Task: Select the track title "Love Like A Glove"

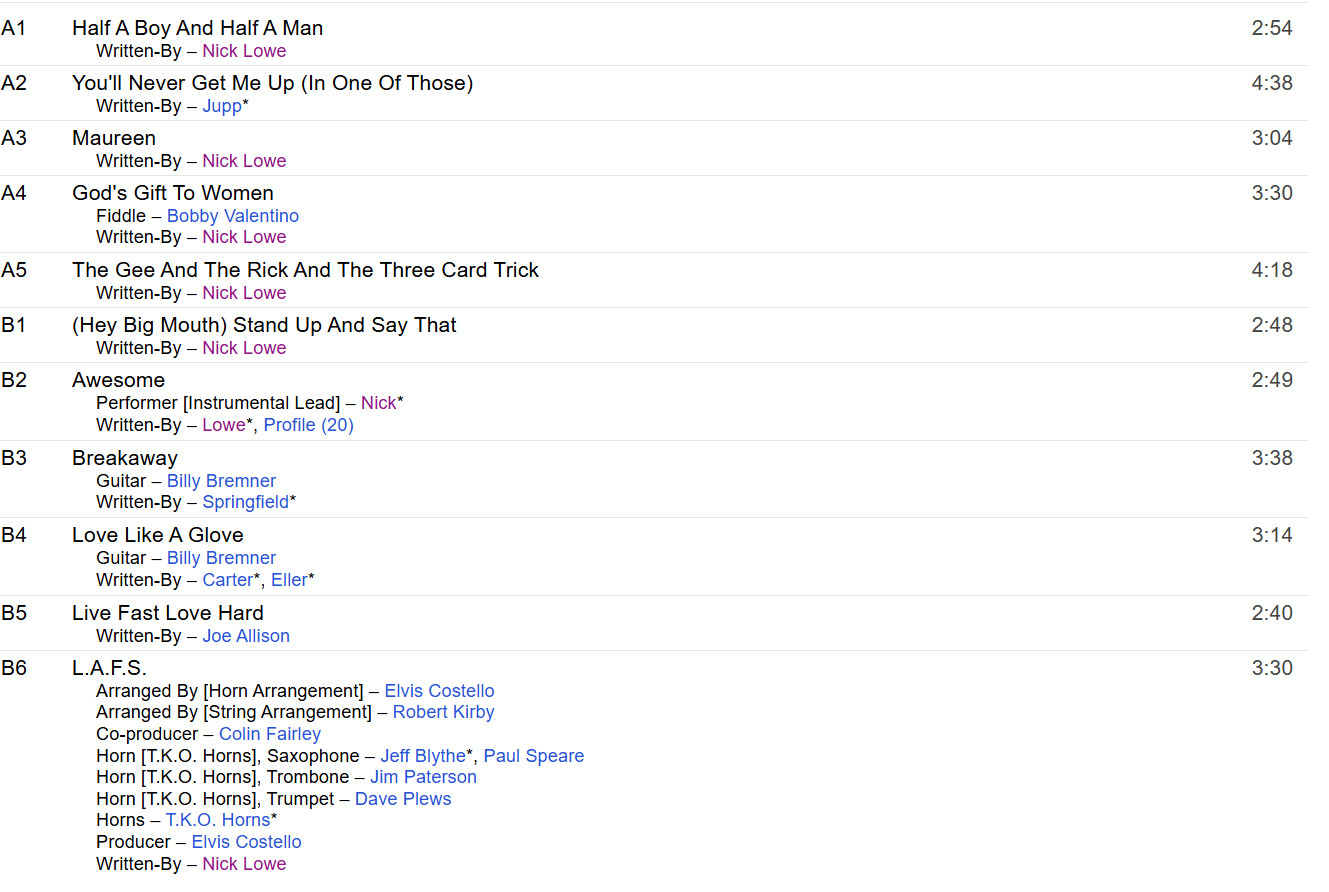Action: coord(158,535)
